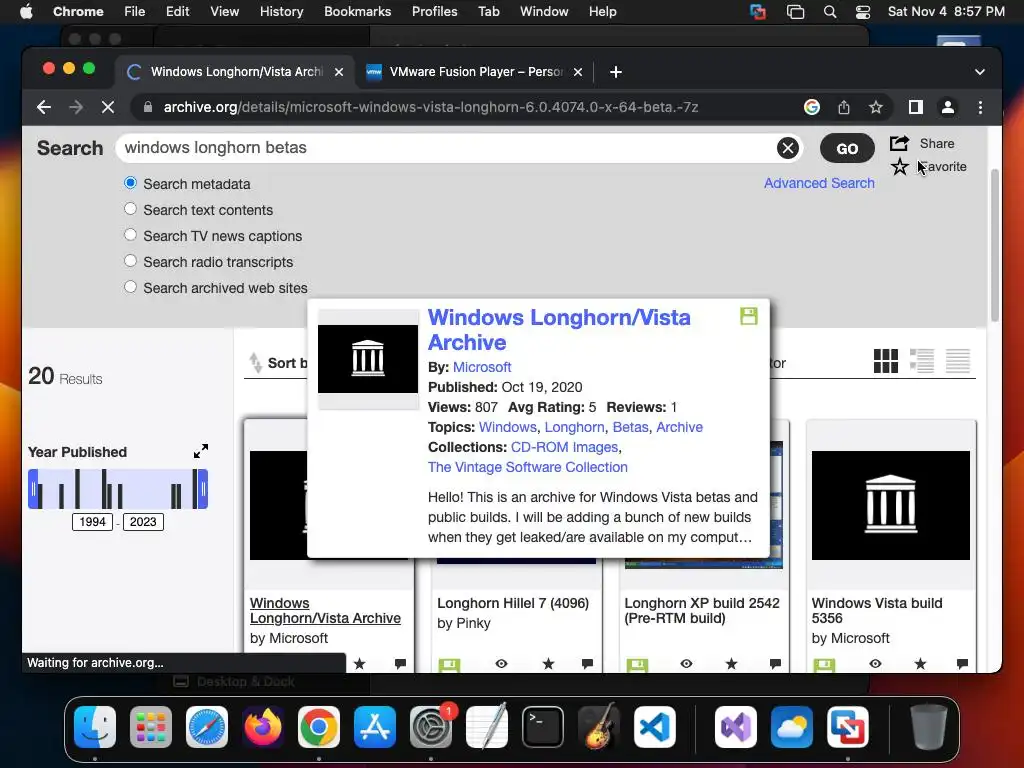This screenshot has width=1024, height=768.
Task: Switch to VMware Fusion Player tab
Action: pyautogui.click(x=474, y=72)
